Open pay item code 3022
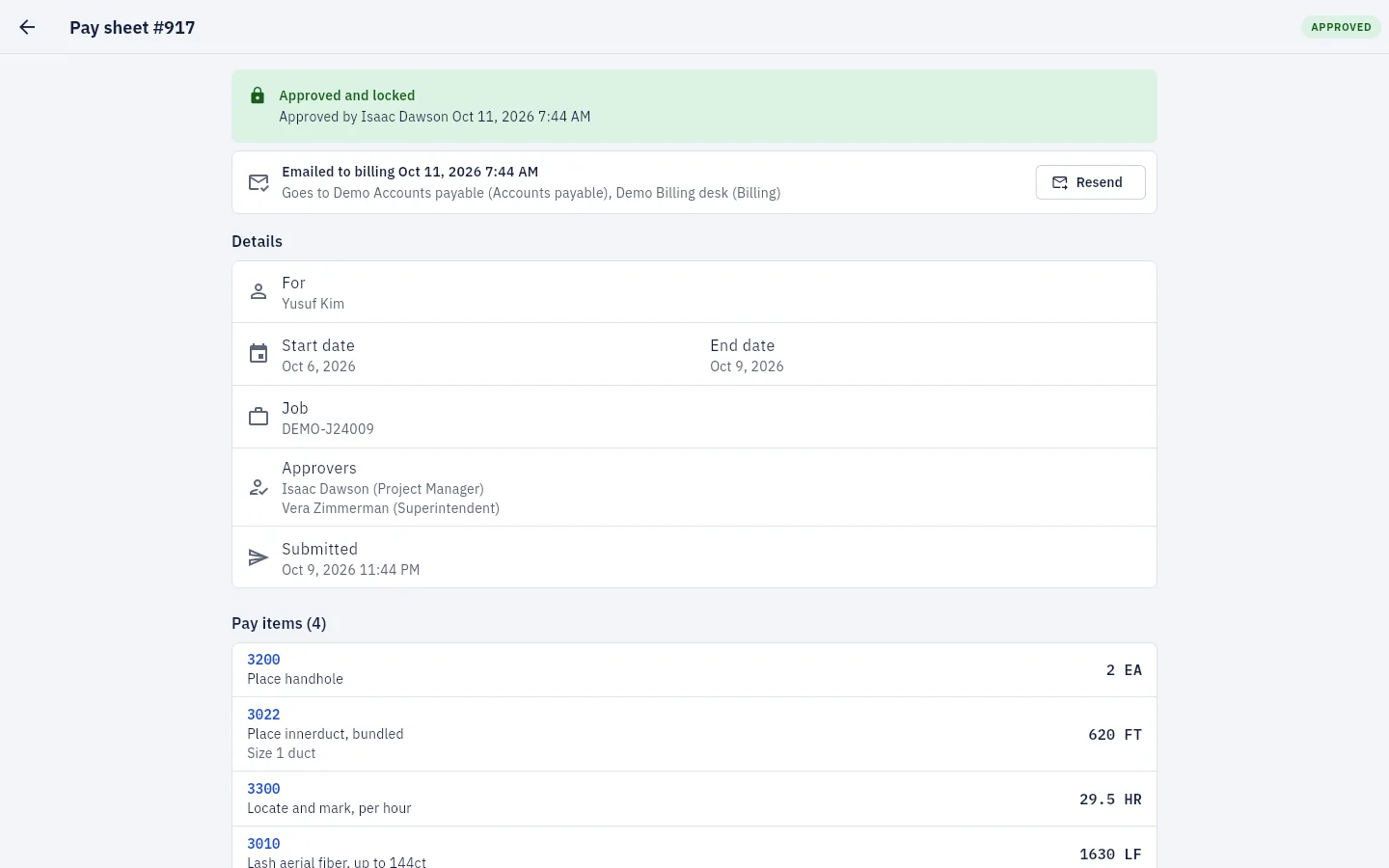1389x868 pixels. [x=263, y=715]
